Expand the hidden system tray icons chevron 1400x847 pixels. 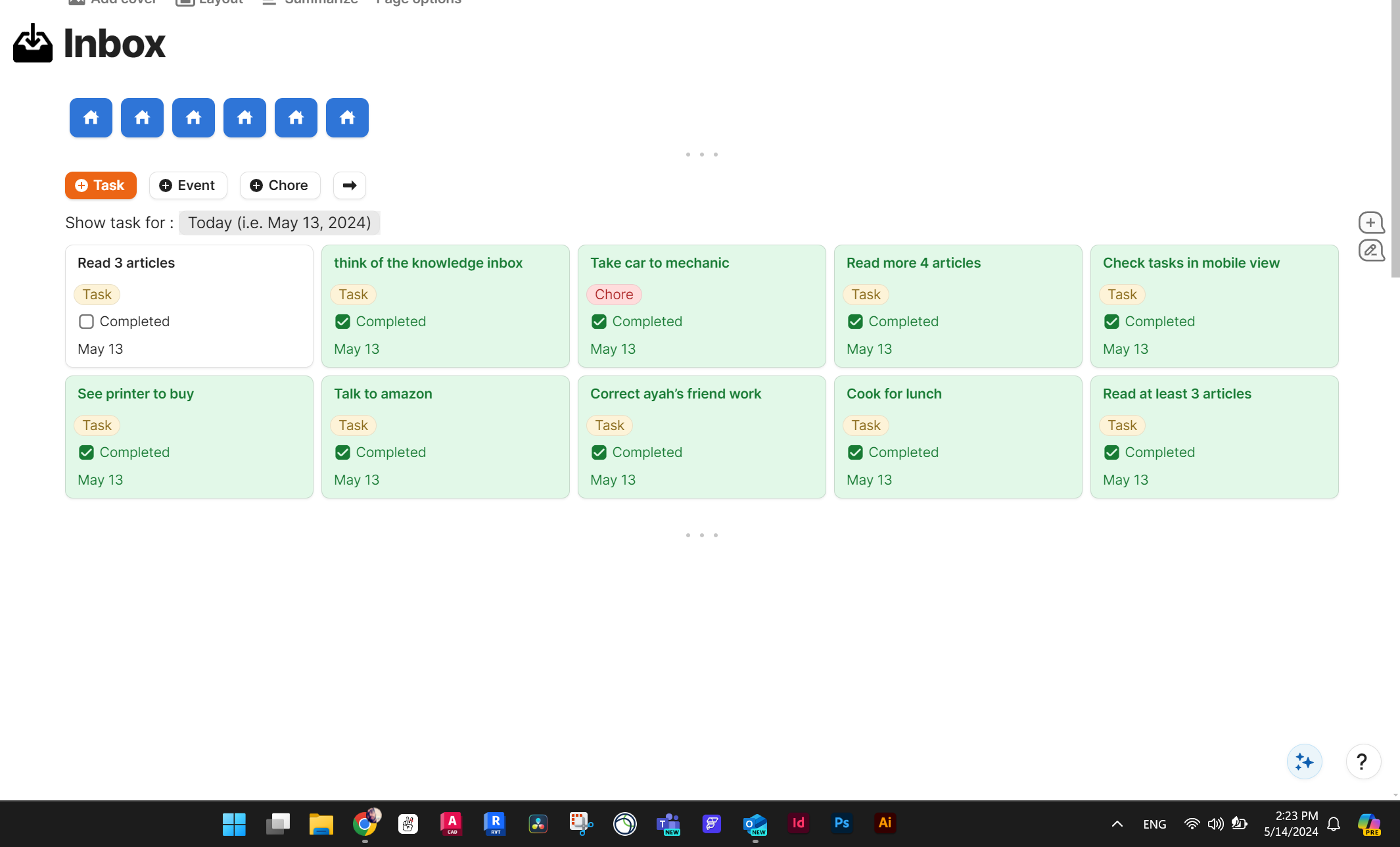(x=1117, y=824)
